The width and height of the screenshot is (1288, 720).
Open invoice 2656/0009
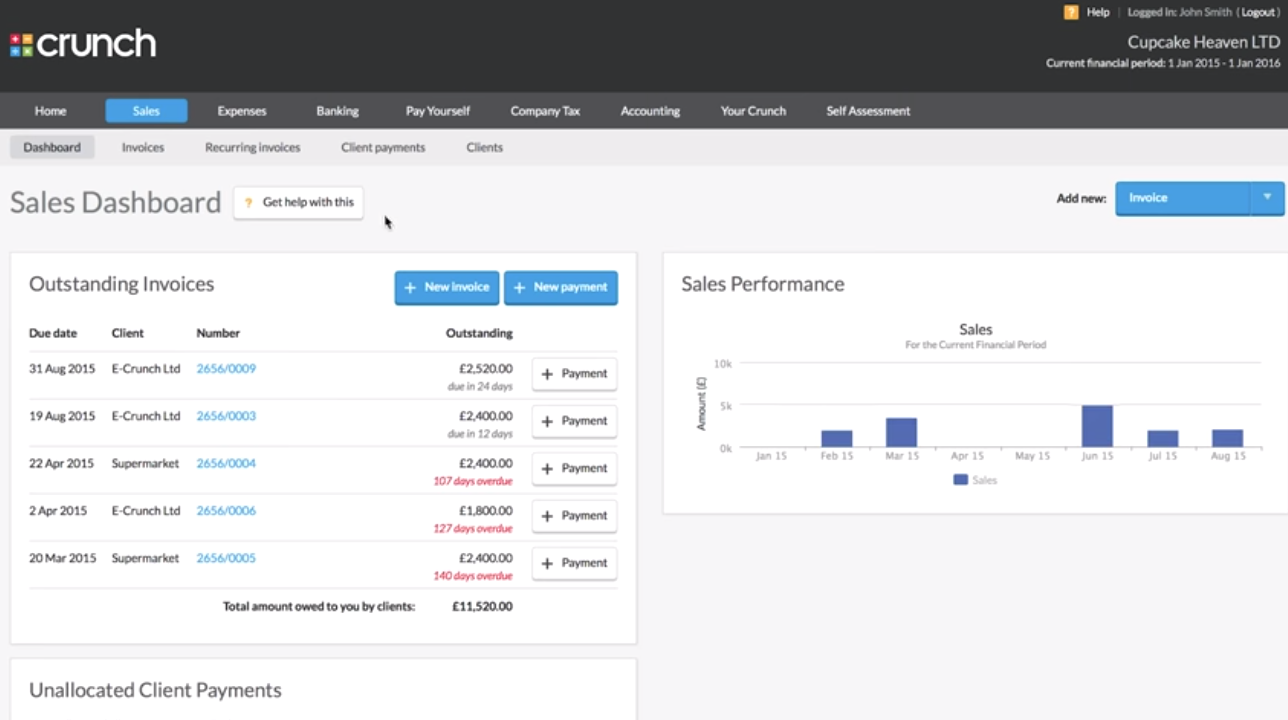tap(226, 368)
